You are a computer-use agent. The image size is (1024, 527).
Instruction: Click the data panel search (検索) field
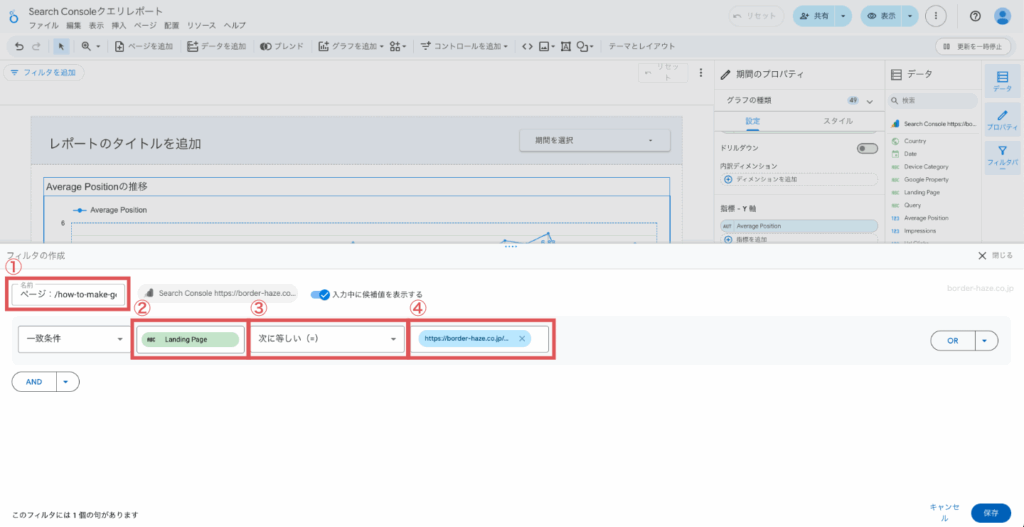[x=933, y=101]
